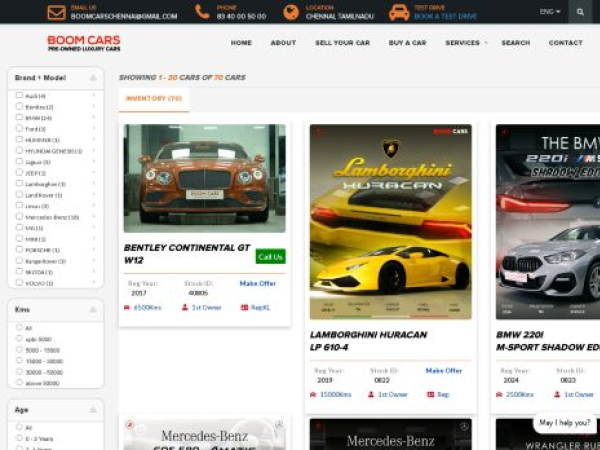Click car icon beside 2500Kms on BMW
The image size is (600, 450).
[499, 395]
